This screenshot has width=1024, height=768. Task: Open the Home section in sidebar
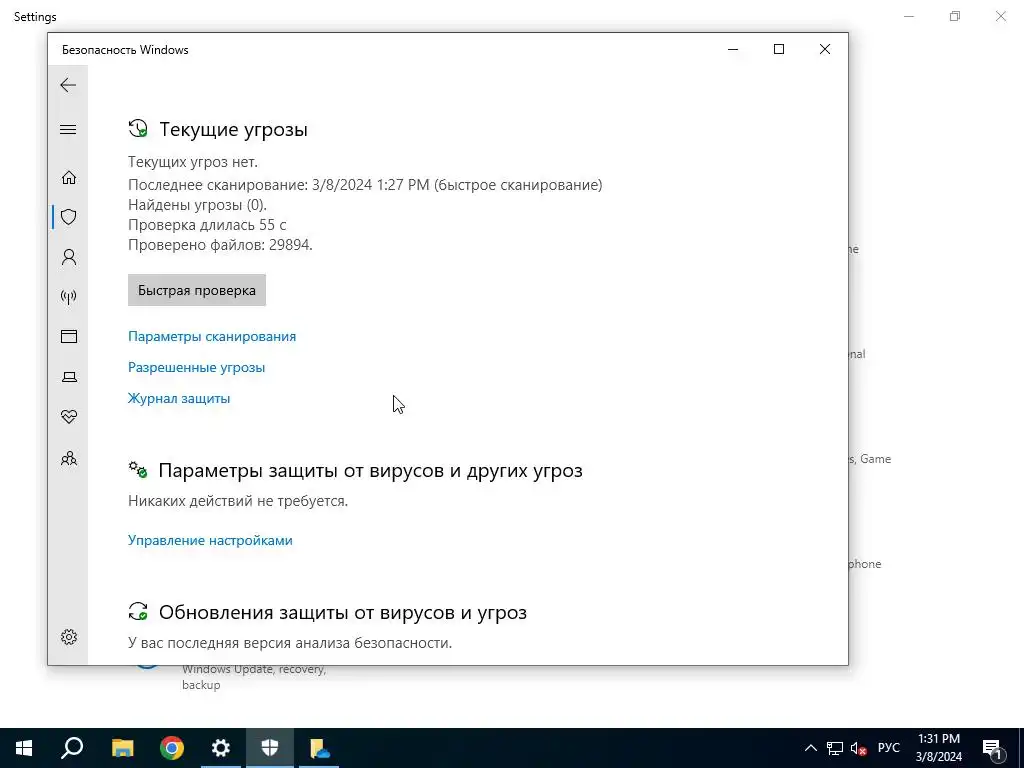tap(69, 178)
